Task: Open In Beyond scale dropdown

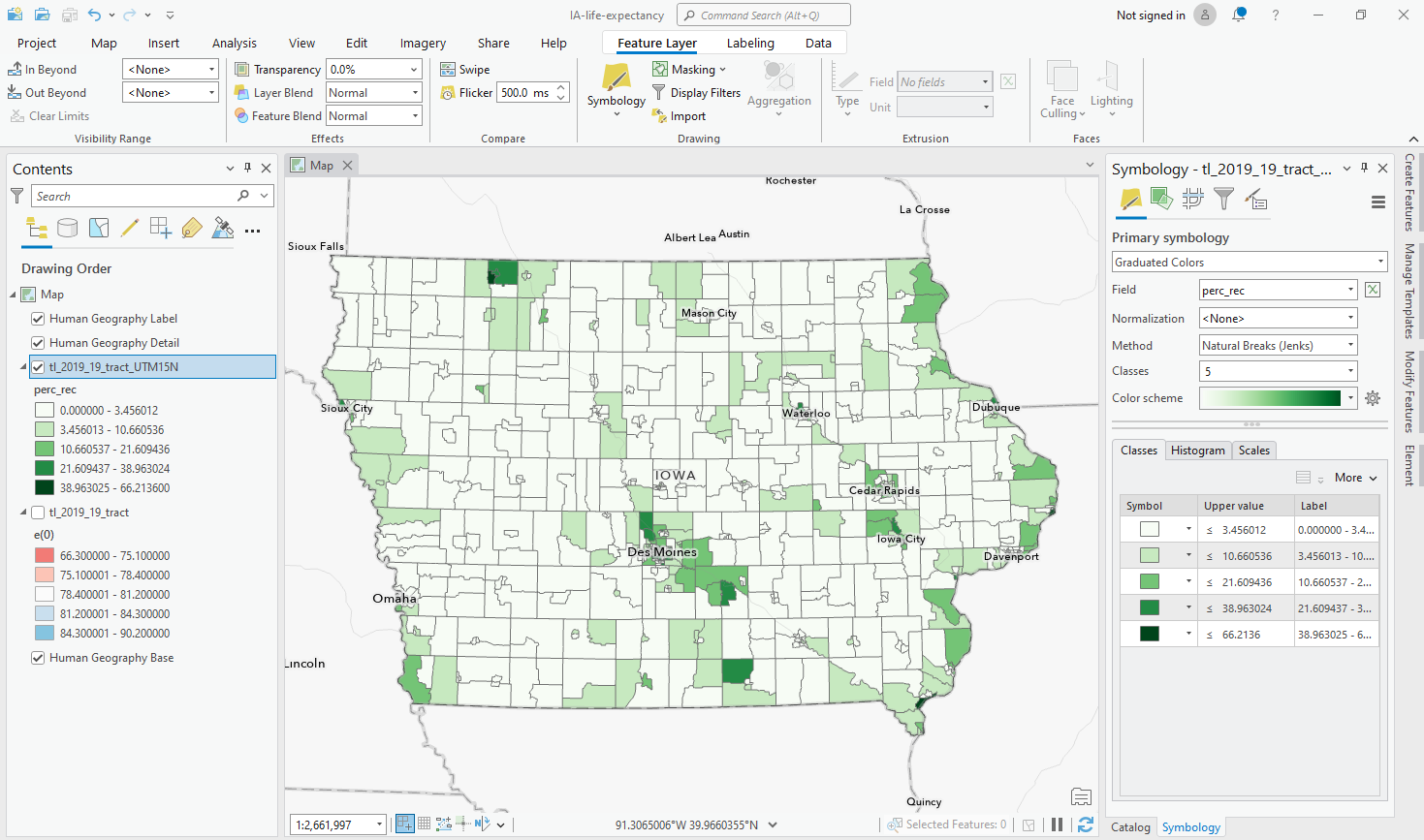Action: pyautogui.click(x=171, y=70)
